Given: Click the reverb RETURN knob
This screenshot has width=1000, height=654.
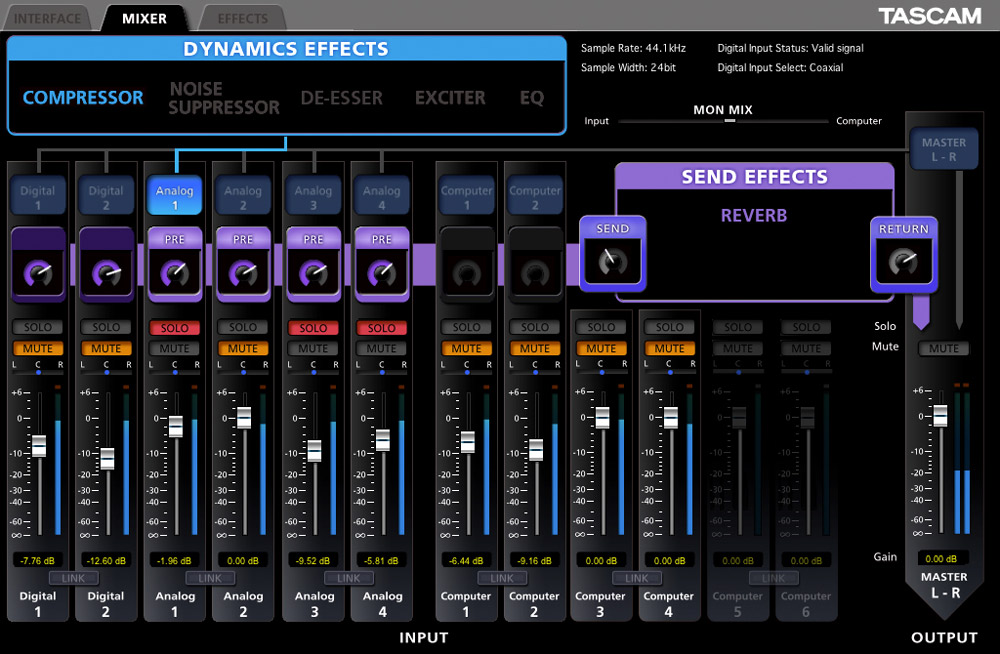Looking at the screenshot, I should click(x=903, y=263).
